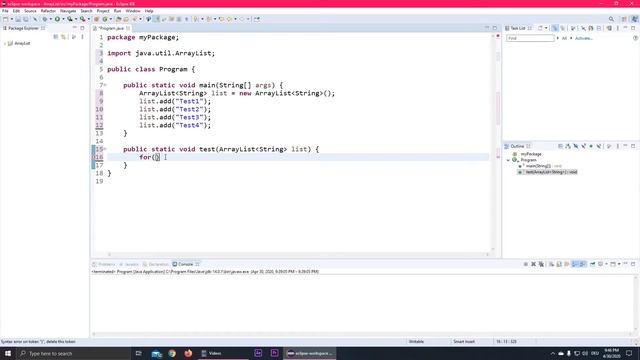Close the Program.java editor tab
The image size is (640, 360).
(x=128, y=29)
